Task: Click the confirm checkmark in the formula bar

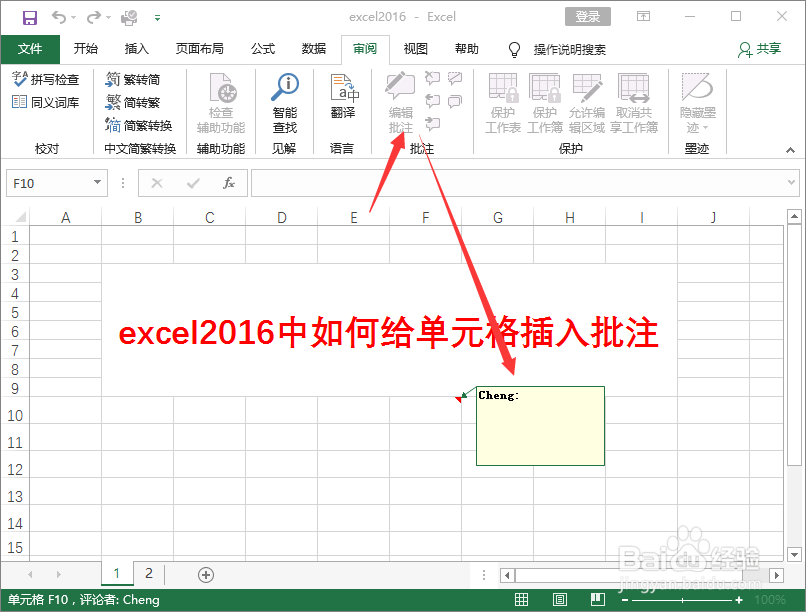Action: pyautogui.click(x=193, y=183)
